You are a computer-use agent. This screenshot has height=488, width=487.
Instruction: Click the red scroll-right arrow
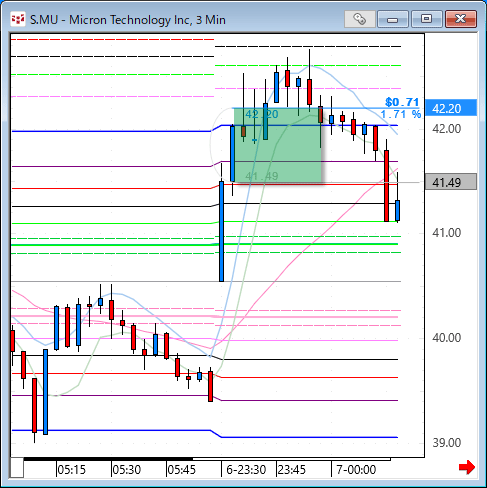467,467
